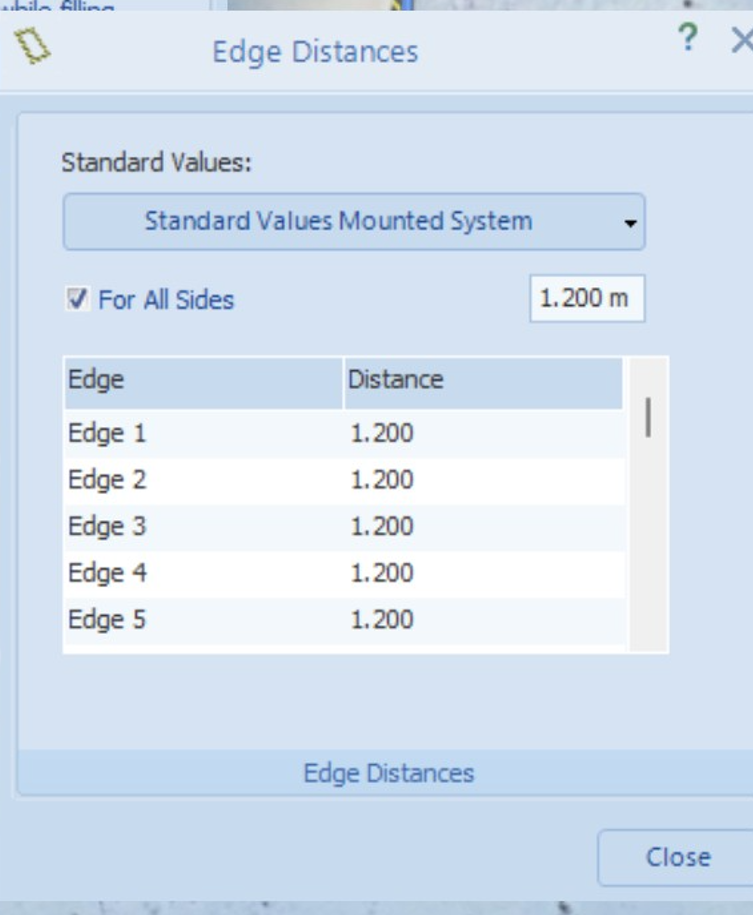753x915 pixels.
Task: Click the Edge Distances polygon icon in title bar
Action: point(35,46)
